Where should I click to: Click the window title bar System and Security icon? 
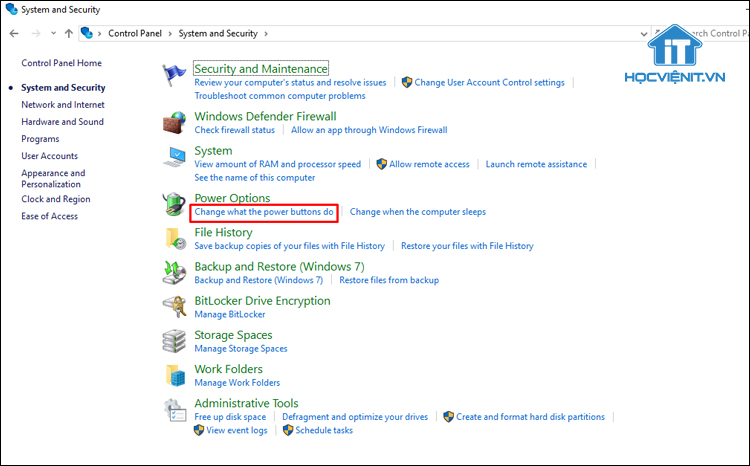pos(11,9)
